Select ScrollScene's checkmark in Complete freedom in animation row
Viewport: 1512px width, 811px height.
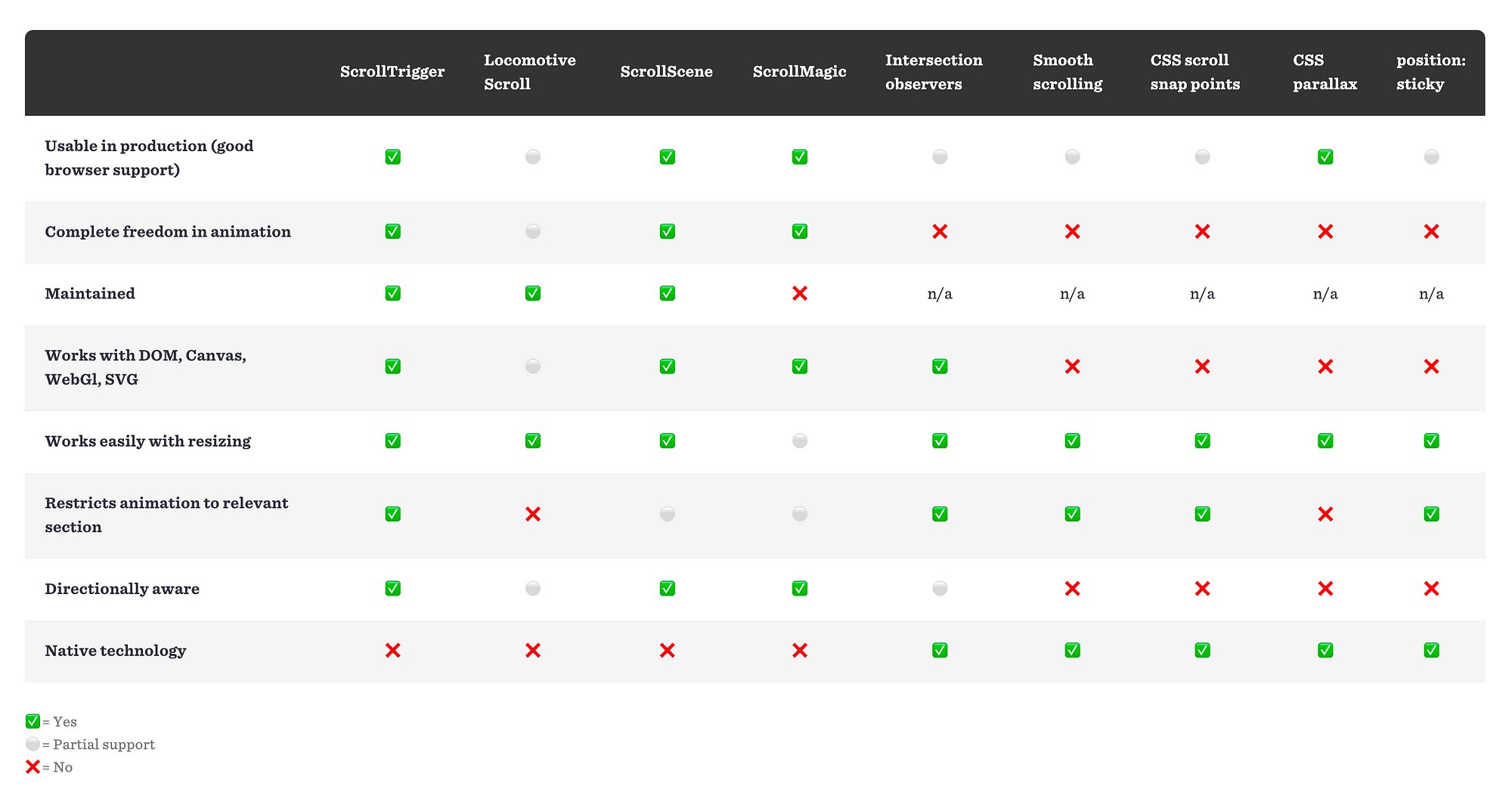click(667, 231)
